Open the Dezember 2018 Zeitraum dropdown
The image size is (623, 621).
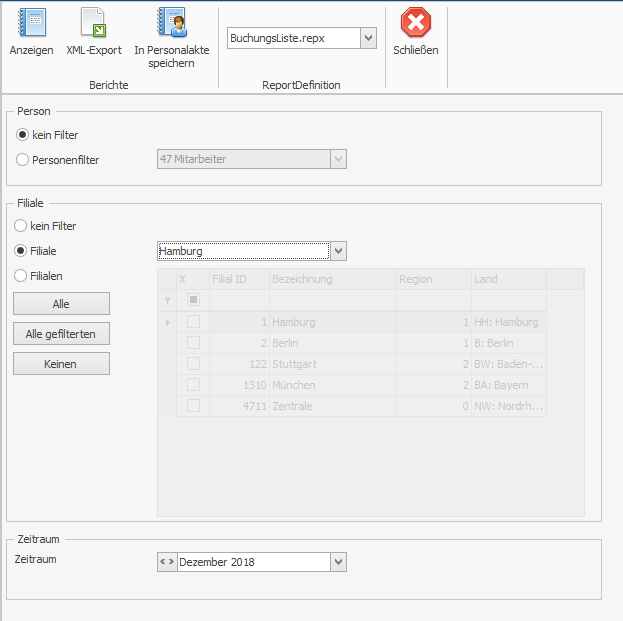pos(338,562)
